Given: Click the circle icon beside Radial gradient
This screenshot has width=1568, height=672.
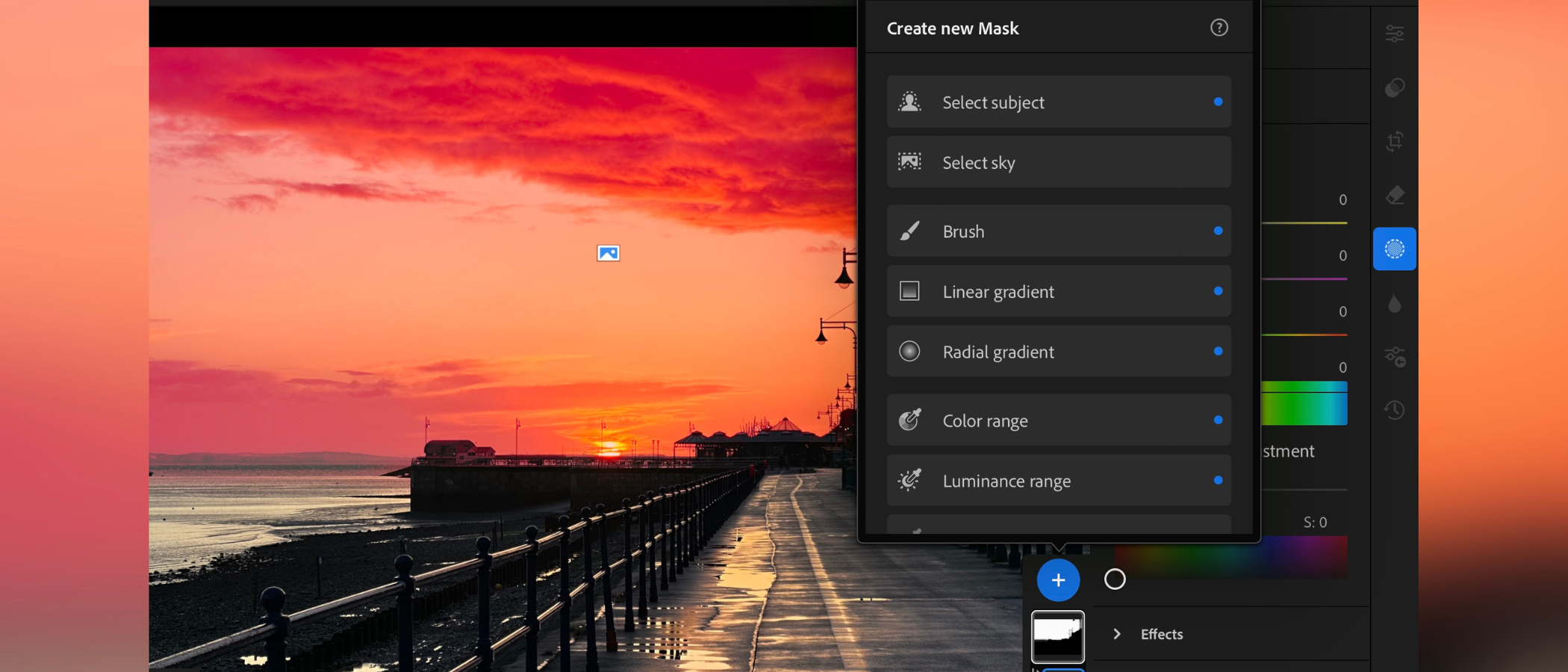Looking at the screenshot, I should pos(909,351).
